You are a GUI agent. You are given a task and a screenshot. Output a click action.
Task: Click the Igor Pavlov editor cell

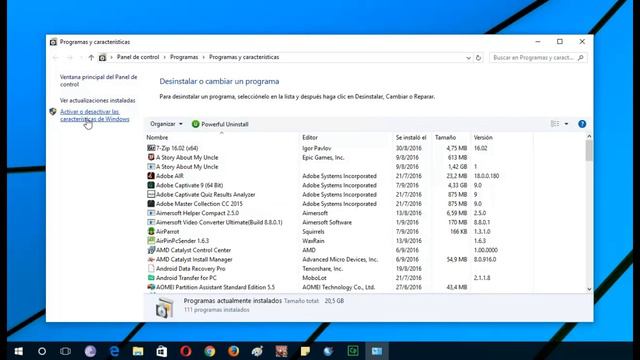coord(317,148)
